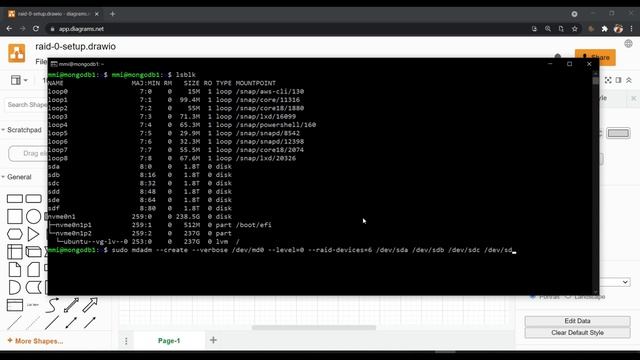This screenshot has height=360, width=640.
Task: Click the browser Back arrow
Action: pos(9,29)
